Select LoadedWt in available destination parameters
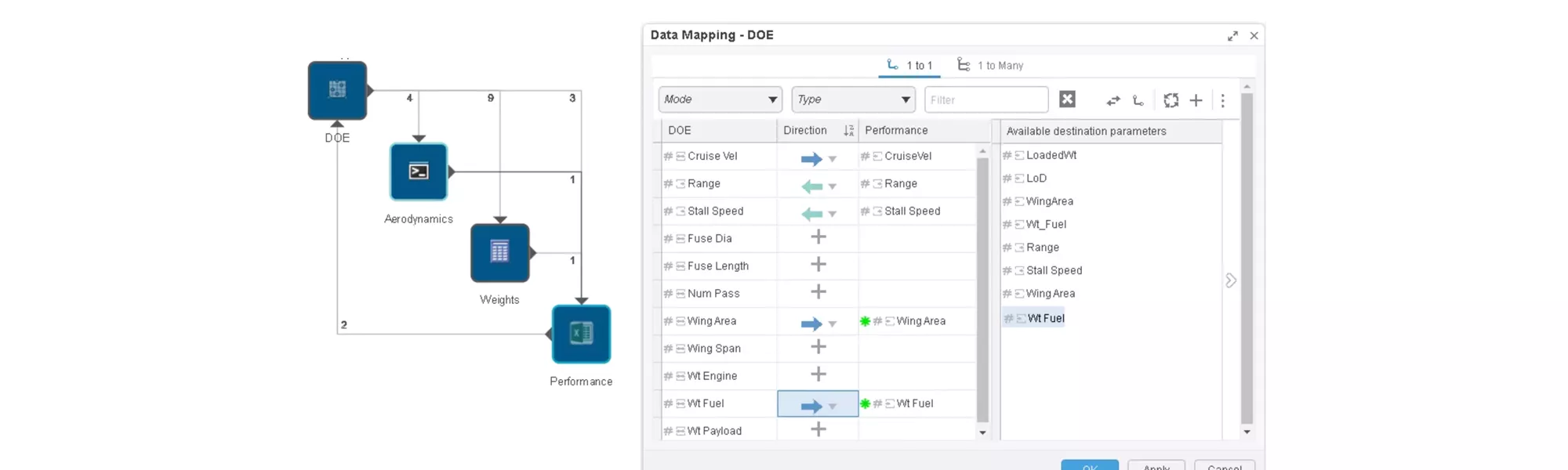Image resolution: width=1568 pixels, height=470 pixels. pyautogui.click(x=1051, y=155)
